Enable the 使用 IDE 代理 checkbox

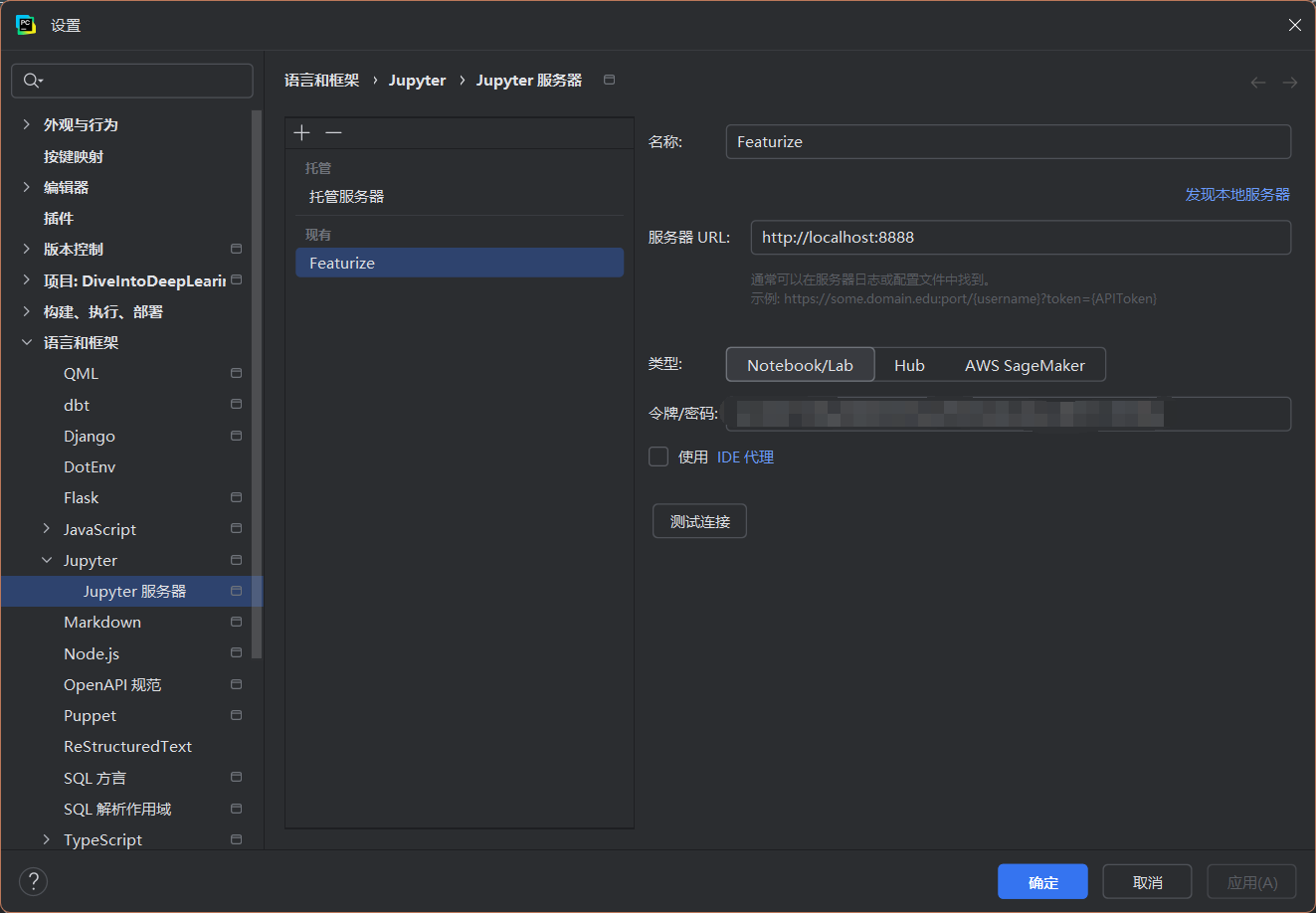[658, 456]
